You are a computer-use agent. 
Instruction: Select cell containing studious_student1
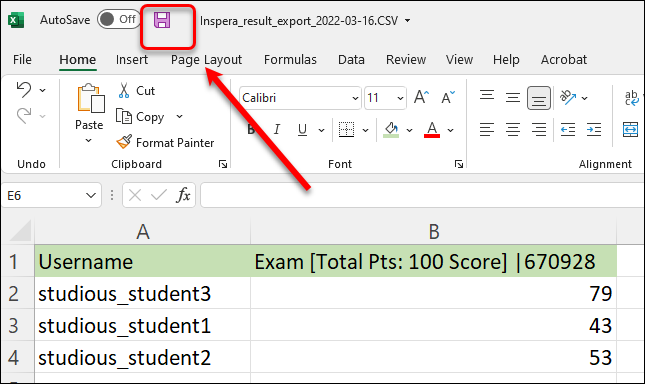pos(143,326)
